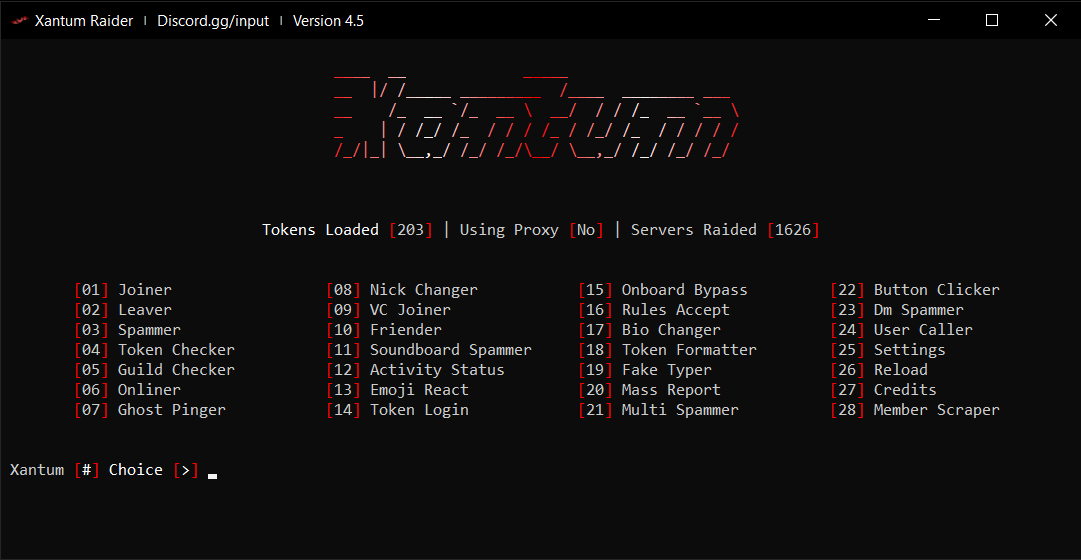Select the '[05] Guild Checker' entry

tap(154, 370)
